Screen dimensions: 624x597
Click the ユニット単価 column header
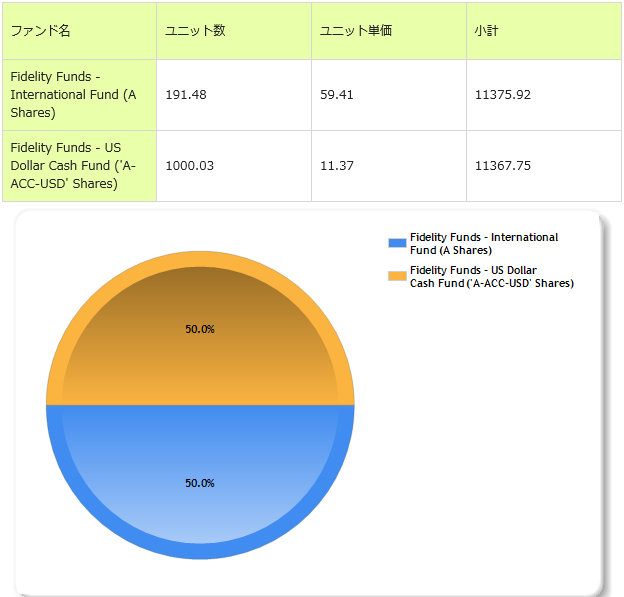click(x=355, y=31)
